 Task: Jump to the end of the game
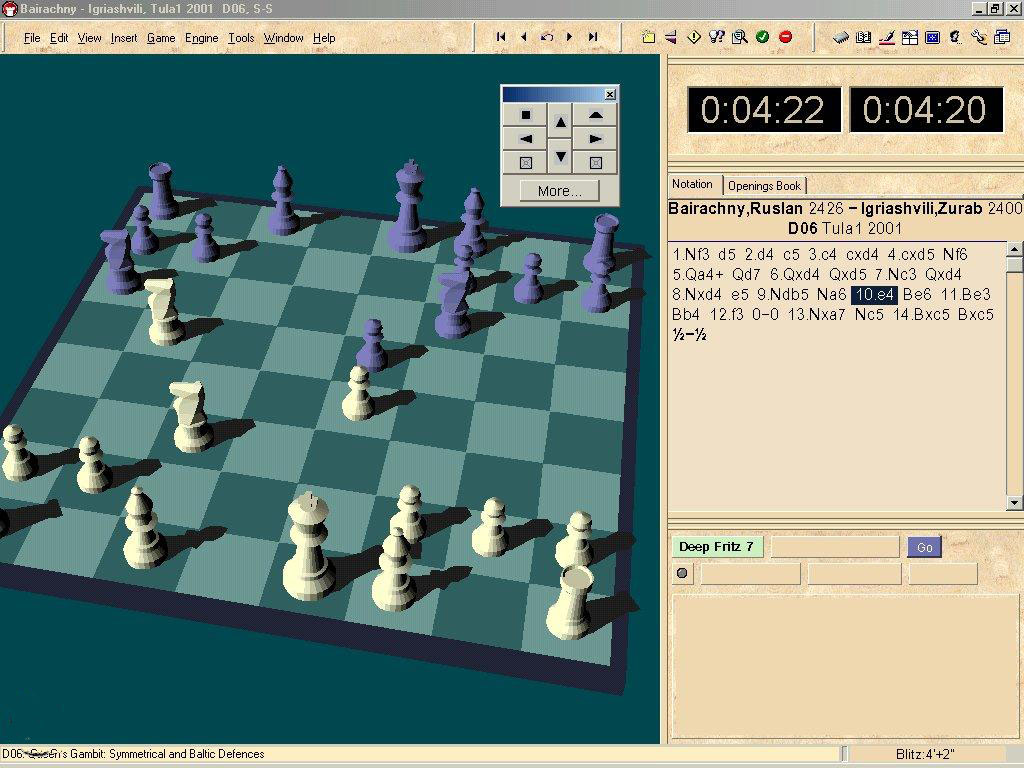click(x=592, y=37)
